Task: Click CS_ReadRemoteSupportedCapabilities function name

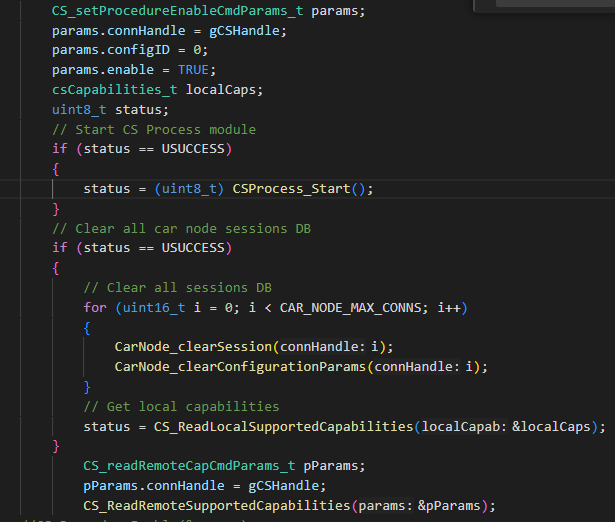Action: pyautogui.click(x=217, y=506)
